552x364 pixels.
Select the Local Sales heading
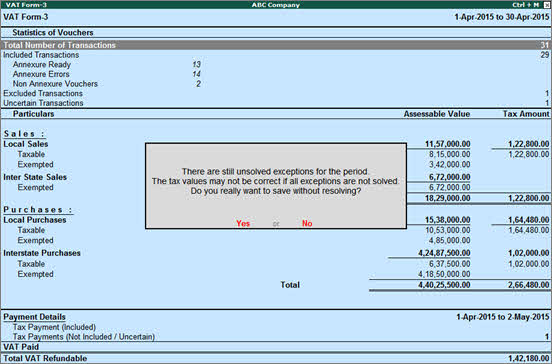click(x=26, y=144)
